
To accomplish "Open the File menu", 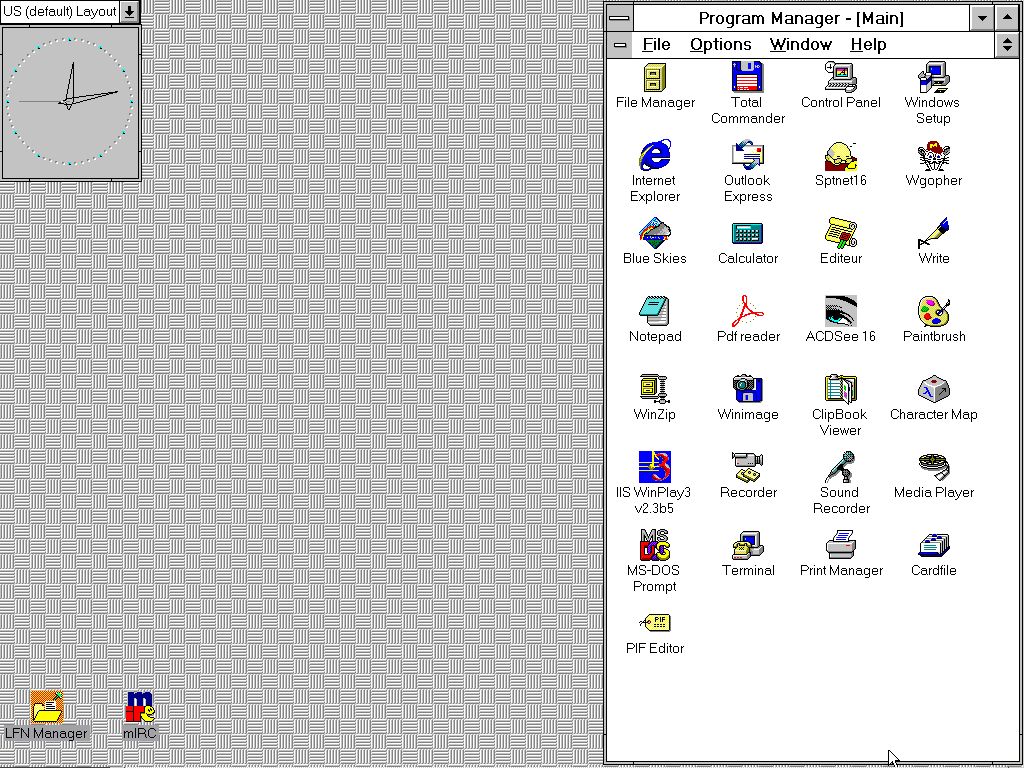I will 656,45.
